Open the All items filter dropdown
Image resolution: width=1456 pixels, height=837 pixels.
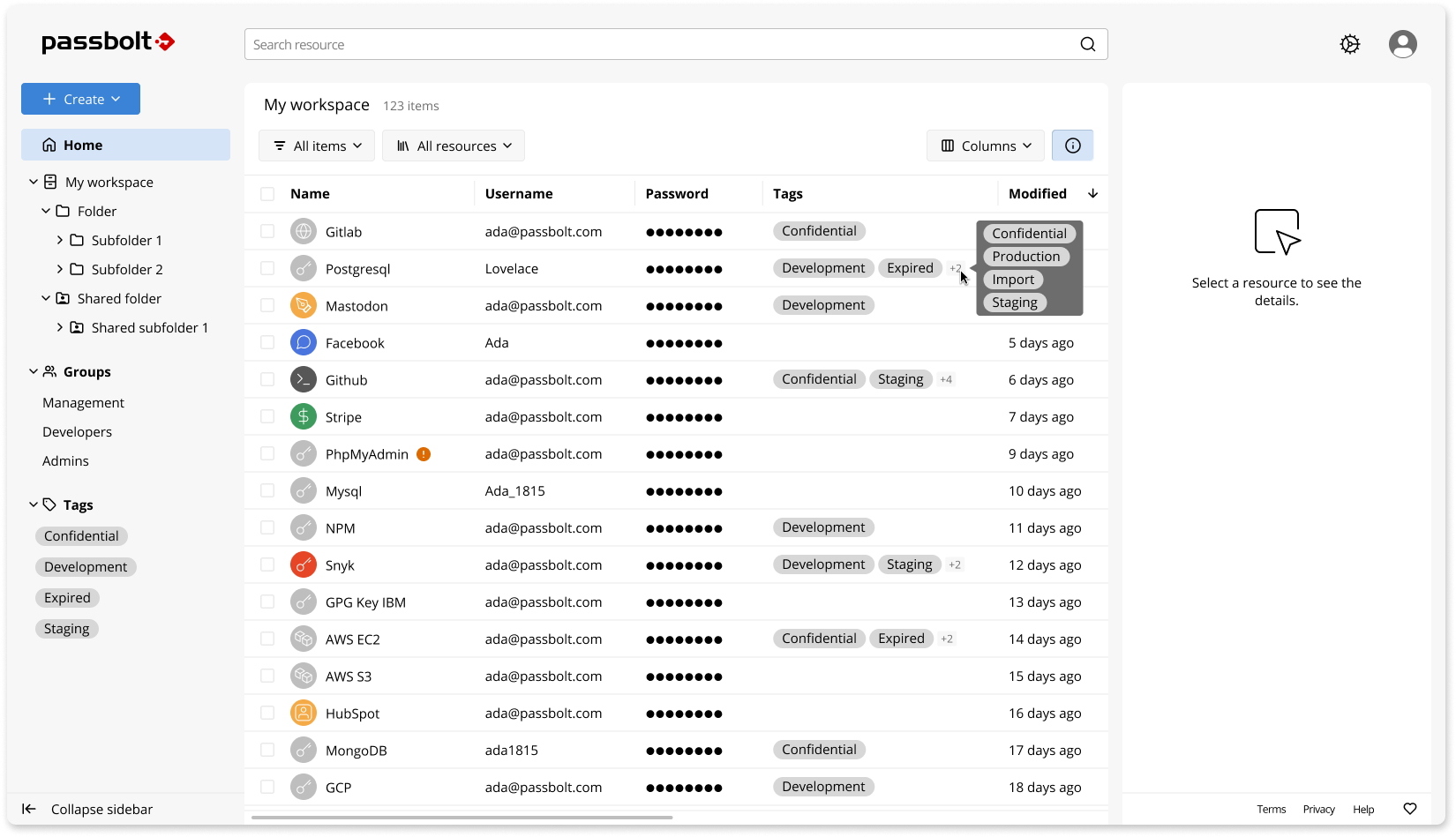pos(317,146)
